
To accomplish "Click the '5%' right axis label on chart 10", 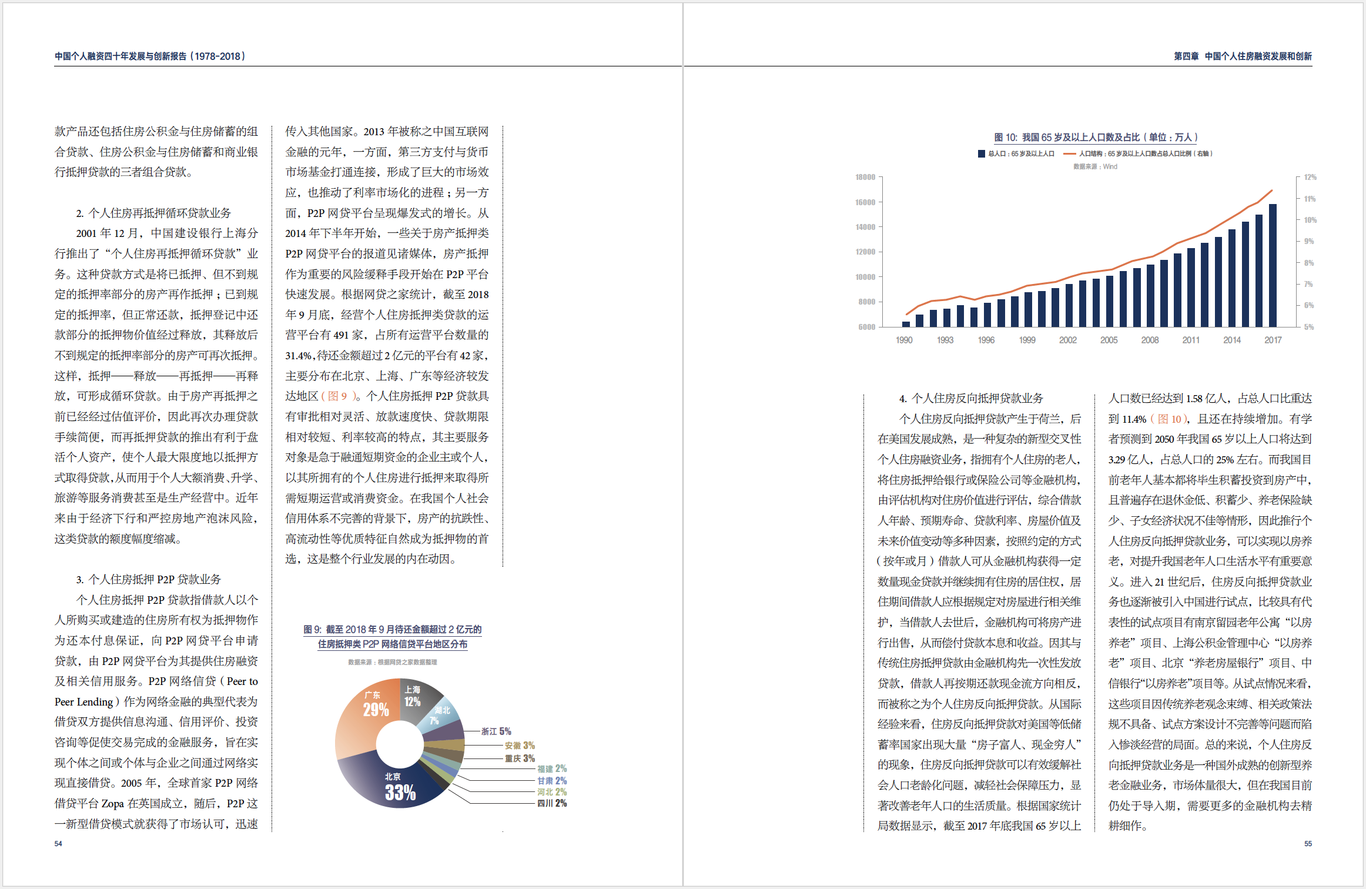I will click(1309, 327).
